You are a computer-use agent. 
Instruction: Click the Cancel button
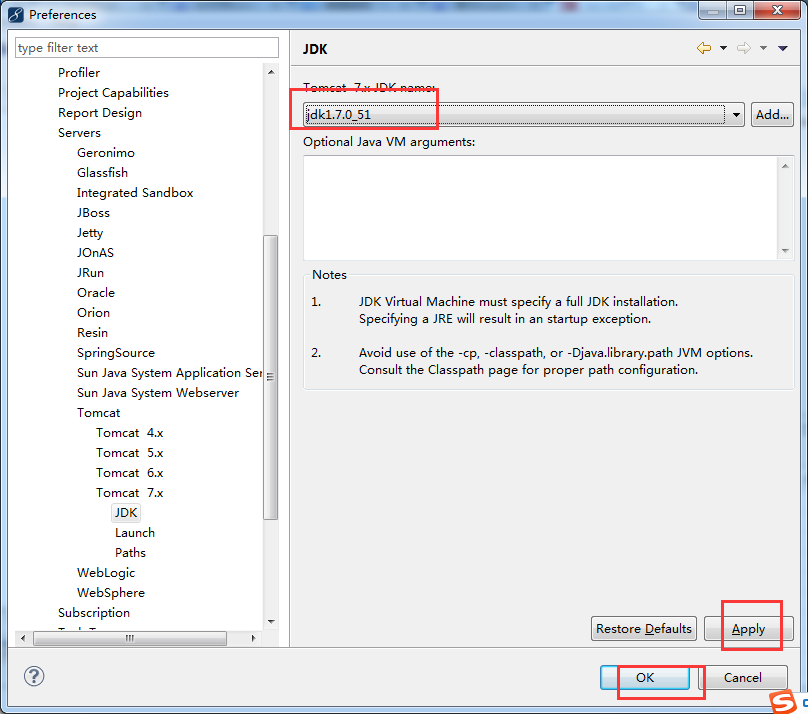coord(743,677)
